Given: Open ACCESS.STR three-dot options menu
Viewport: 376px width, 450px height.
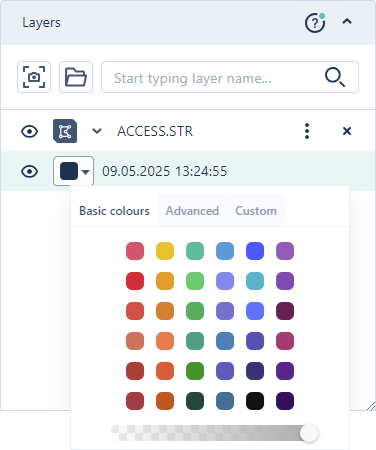Looking at the screenshot, I should pos(307,131).
